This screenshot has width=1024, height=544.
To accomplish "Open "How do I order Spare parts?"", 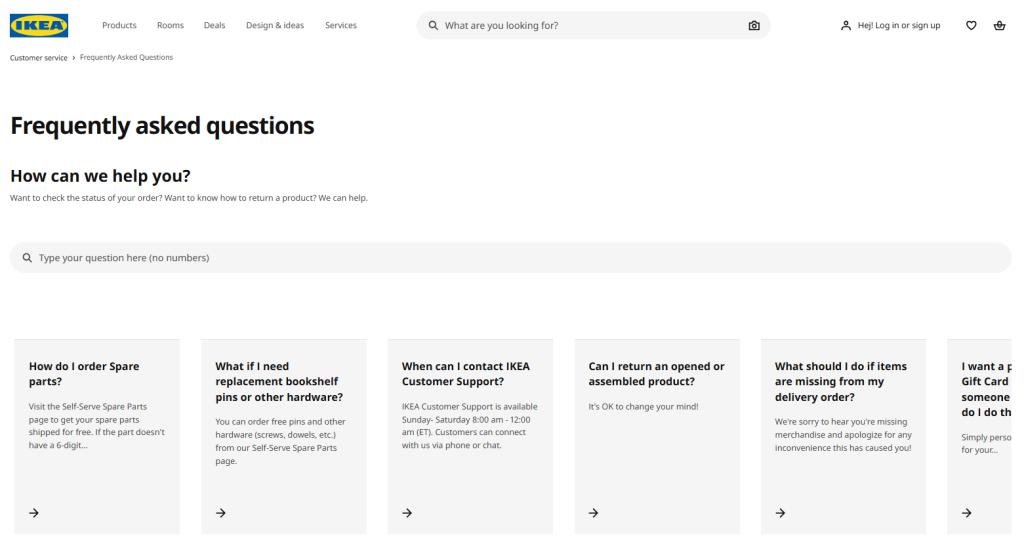I will click(x=84, y=374).
